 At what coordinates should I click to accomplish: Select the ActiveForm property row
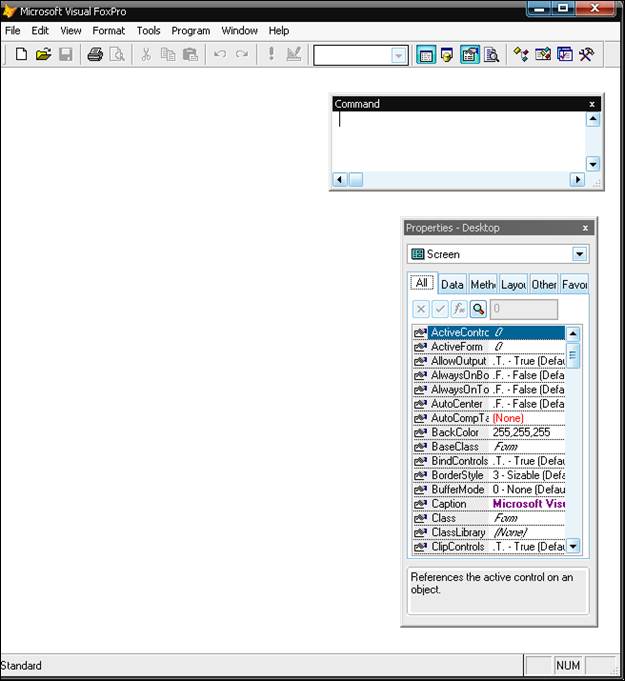coord(489,347)
